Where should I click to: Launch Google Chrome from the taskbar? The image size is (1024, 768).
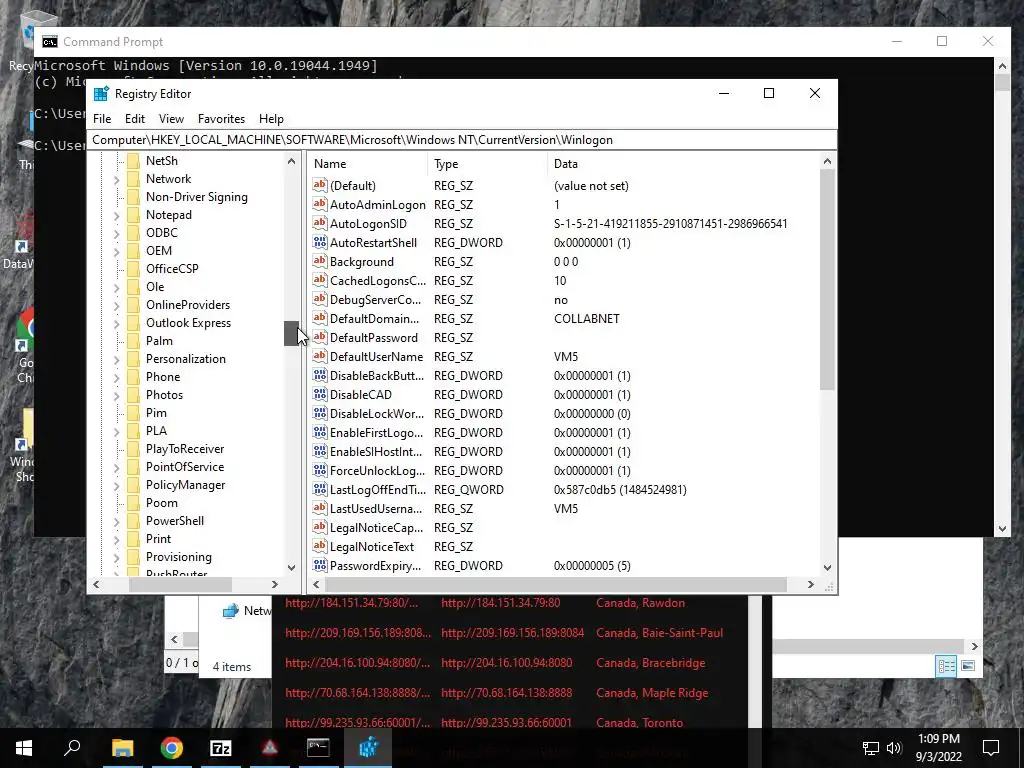172,748
